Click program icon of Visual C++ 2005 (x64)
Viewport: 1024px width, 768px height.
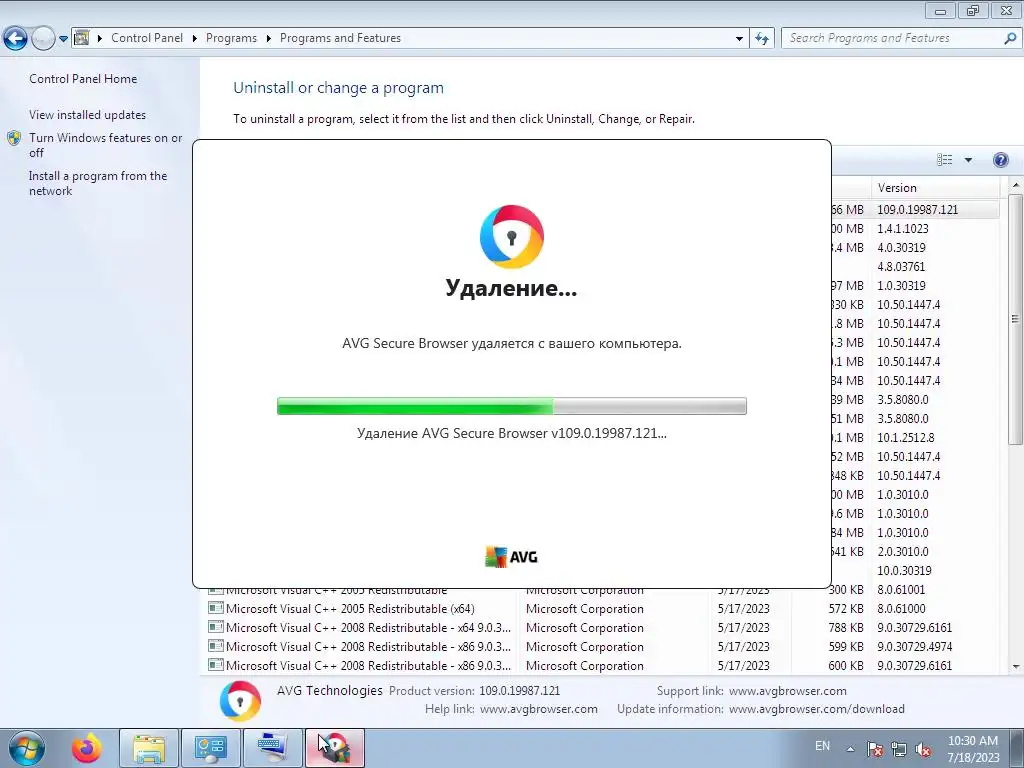point(216,608)
